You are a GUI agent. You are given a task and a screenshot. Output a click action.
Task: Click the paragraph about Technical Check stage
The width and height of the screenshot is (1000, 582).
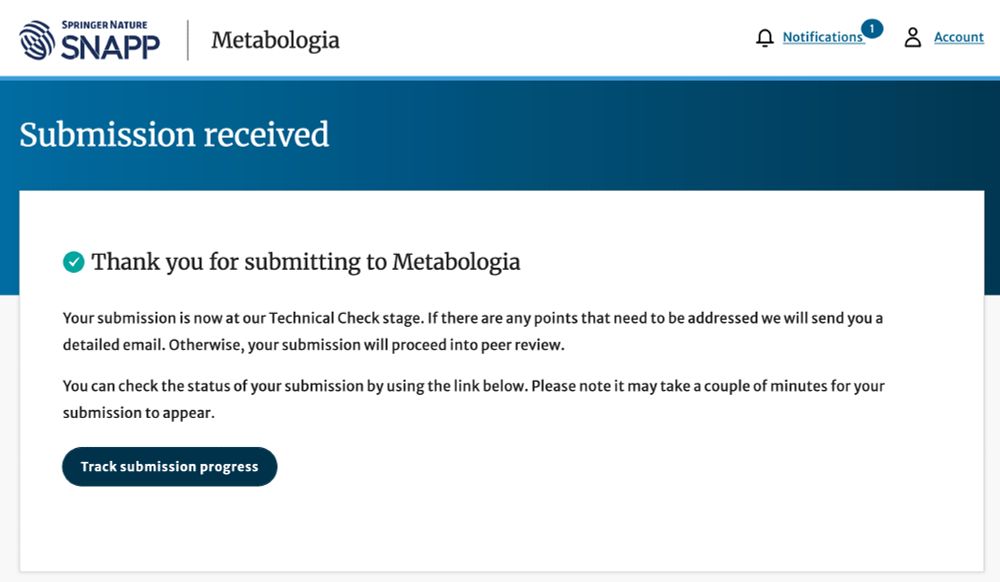[472, 319]
